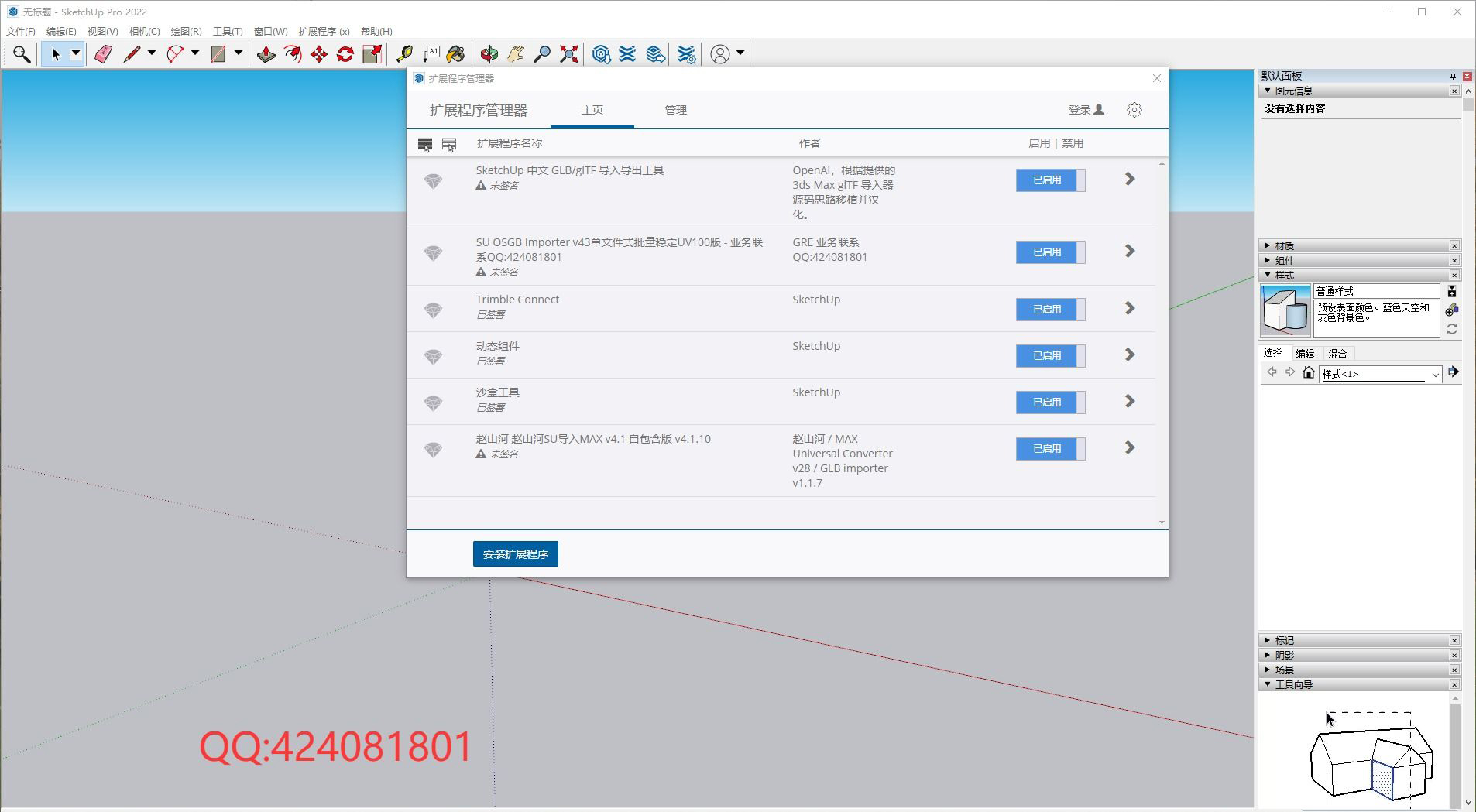Open Extension Manager toolbar icon
The height and width of the screenshot is (812, 1476).
pyautogui.click(x=686, y=54)
